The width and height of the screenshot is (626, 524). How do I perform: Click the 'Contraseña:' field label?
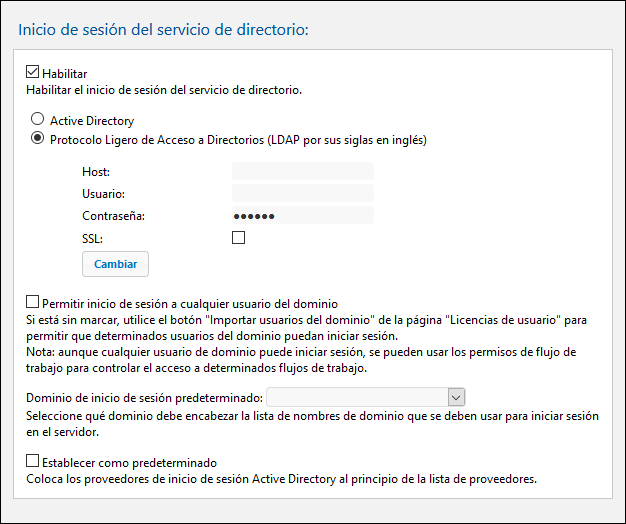click(113, 215)
